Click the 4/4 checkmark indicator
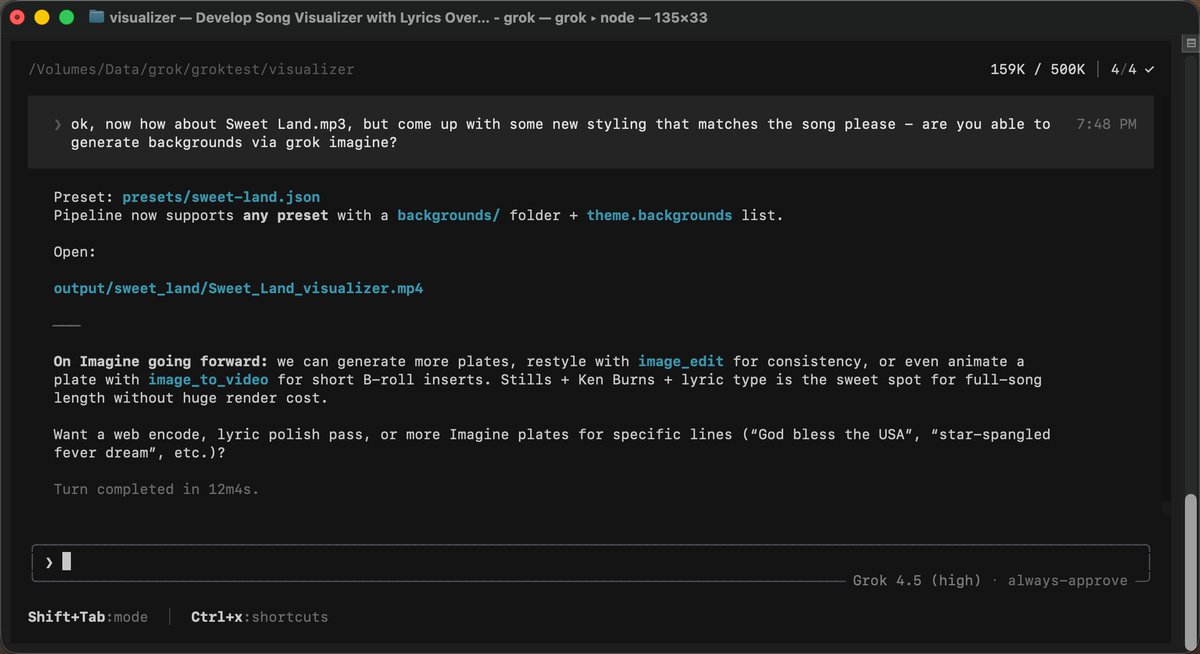1200x654 pixels. pyautogui.click(x=1133, y=69)
